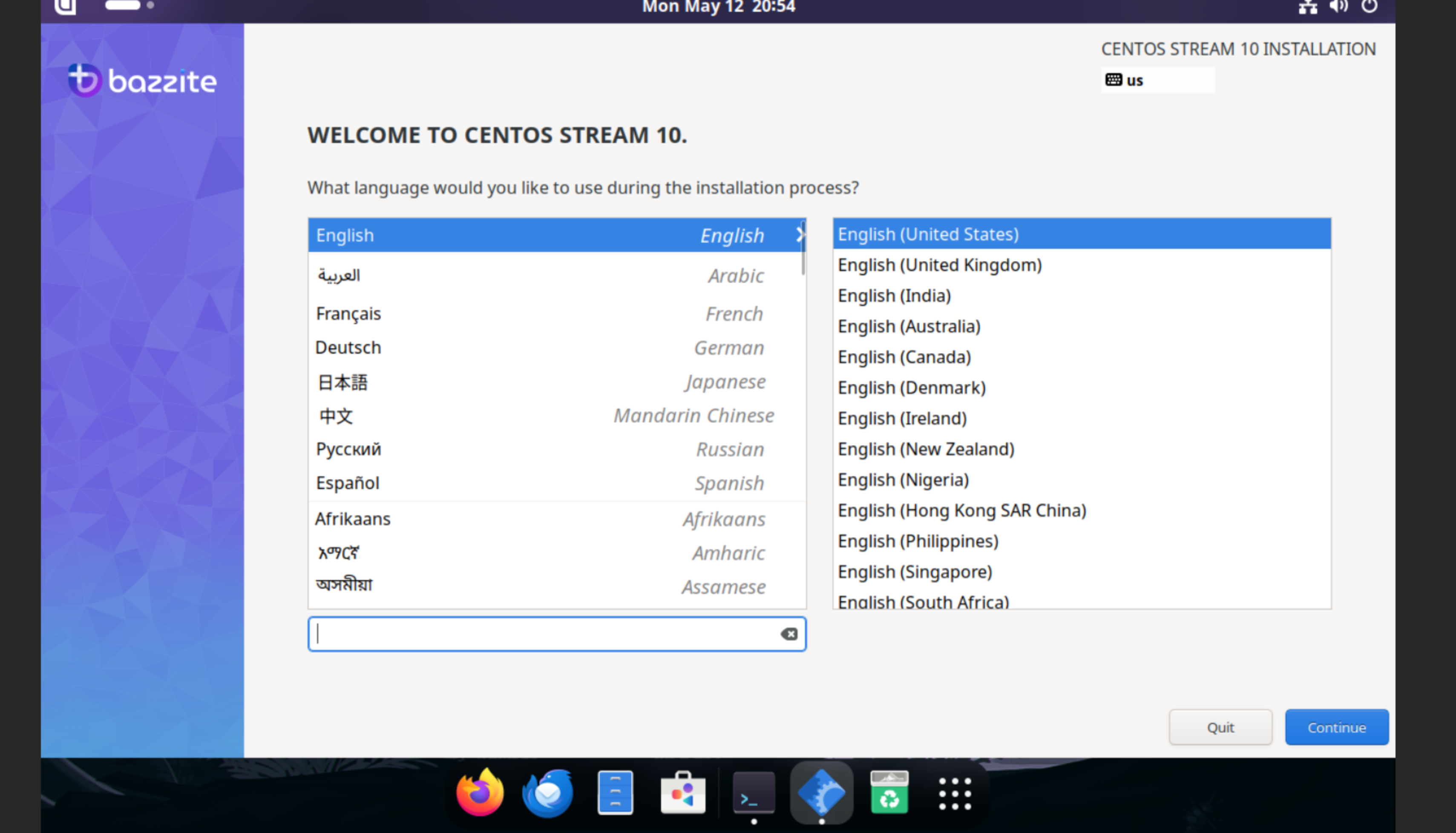The width and height of the screenshot is (1456, 833).
Task: Open the Files manager dock icon
Action: (615, 793)
